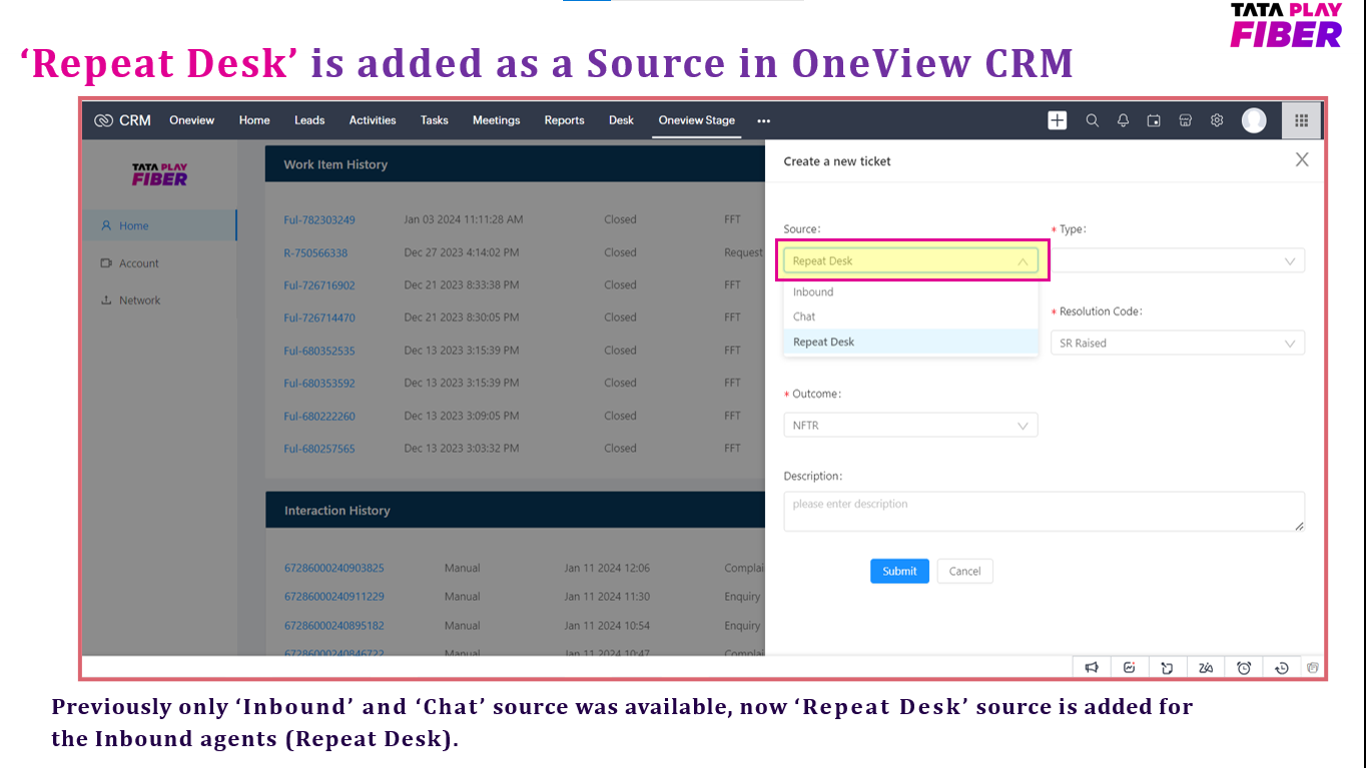Click the Description text area

[x=1044, y=511]
